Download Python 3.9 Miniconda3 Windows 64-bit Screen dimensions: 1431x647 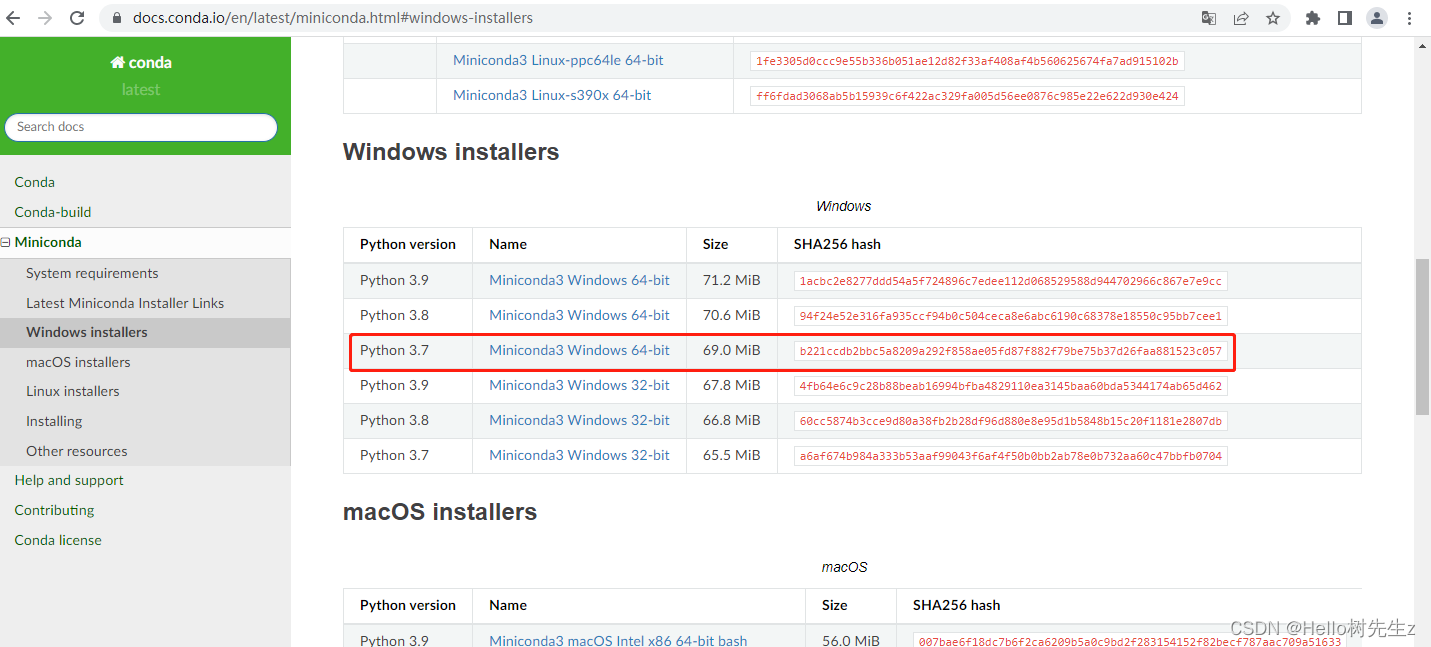(x=579, y=280)
